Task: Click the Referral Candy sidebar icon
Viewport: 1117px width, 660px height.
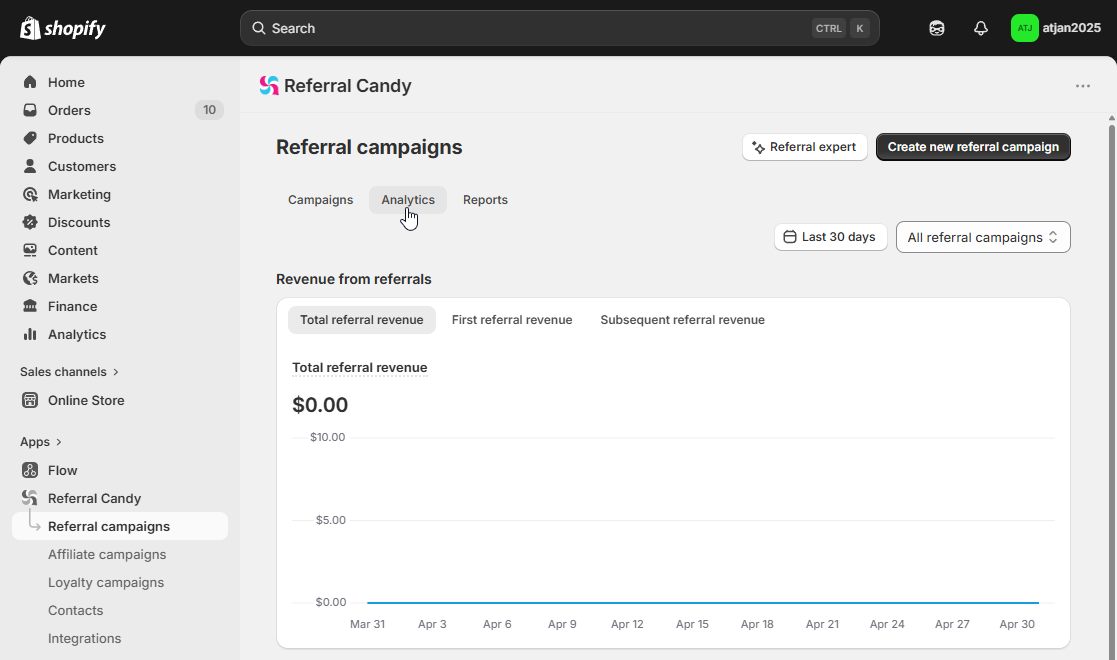Action: [30, 497]
